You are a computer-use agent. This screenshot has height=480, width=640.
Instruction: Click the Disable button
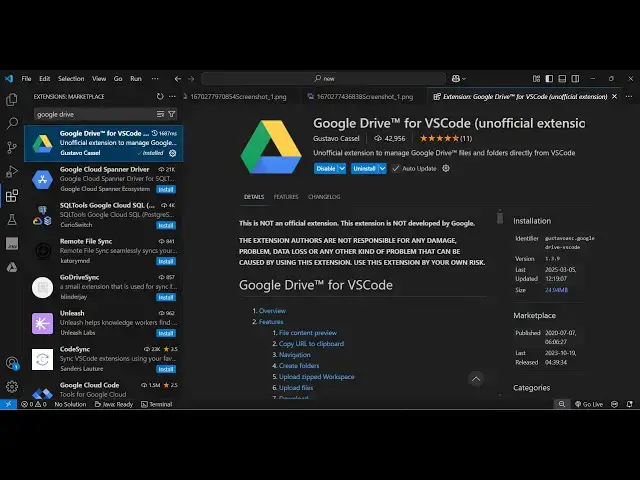[x=326, y=169]
